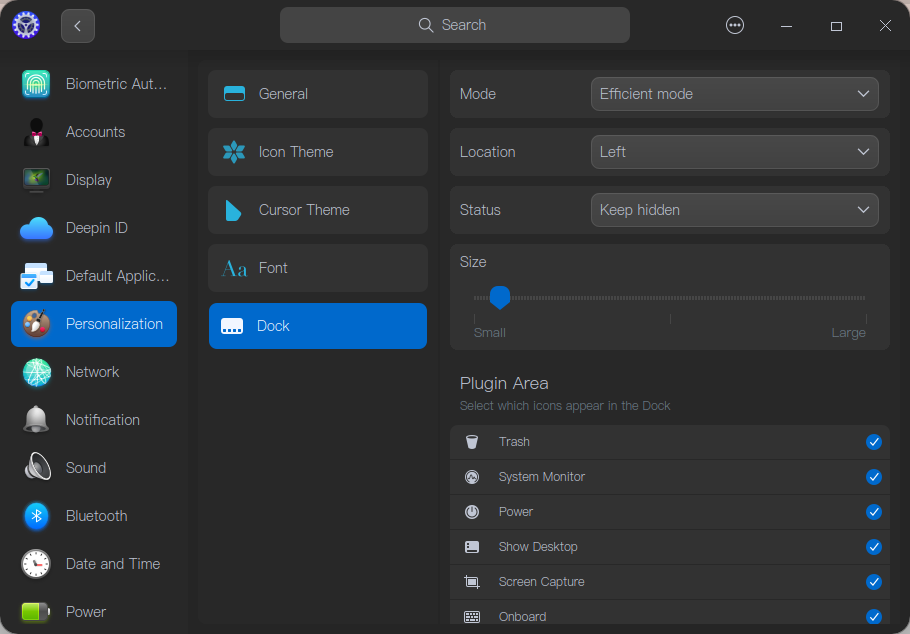The image size is (910, 634).
Task: Select the Font settings entry
Action: 317,268
